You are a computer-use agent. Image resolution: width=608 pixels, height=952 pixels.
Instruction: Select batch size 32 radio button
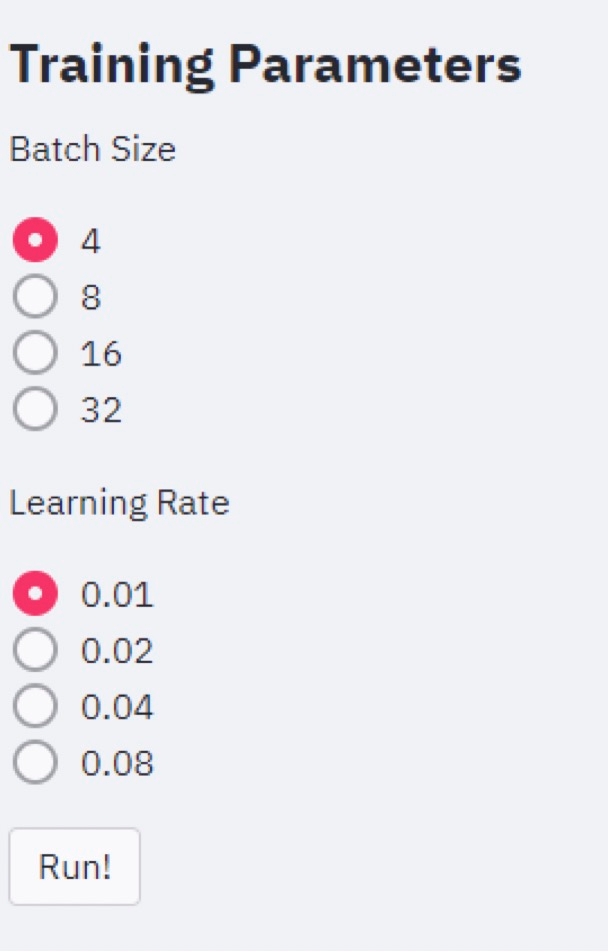[x=36, y=409]
